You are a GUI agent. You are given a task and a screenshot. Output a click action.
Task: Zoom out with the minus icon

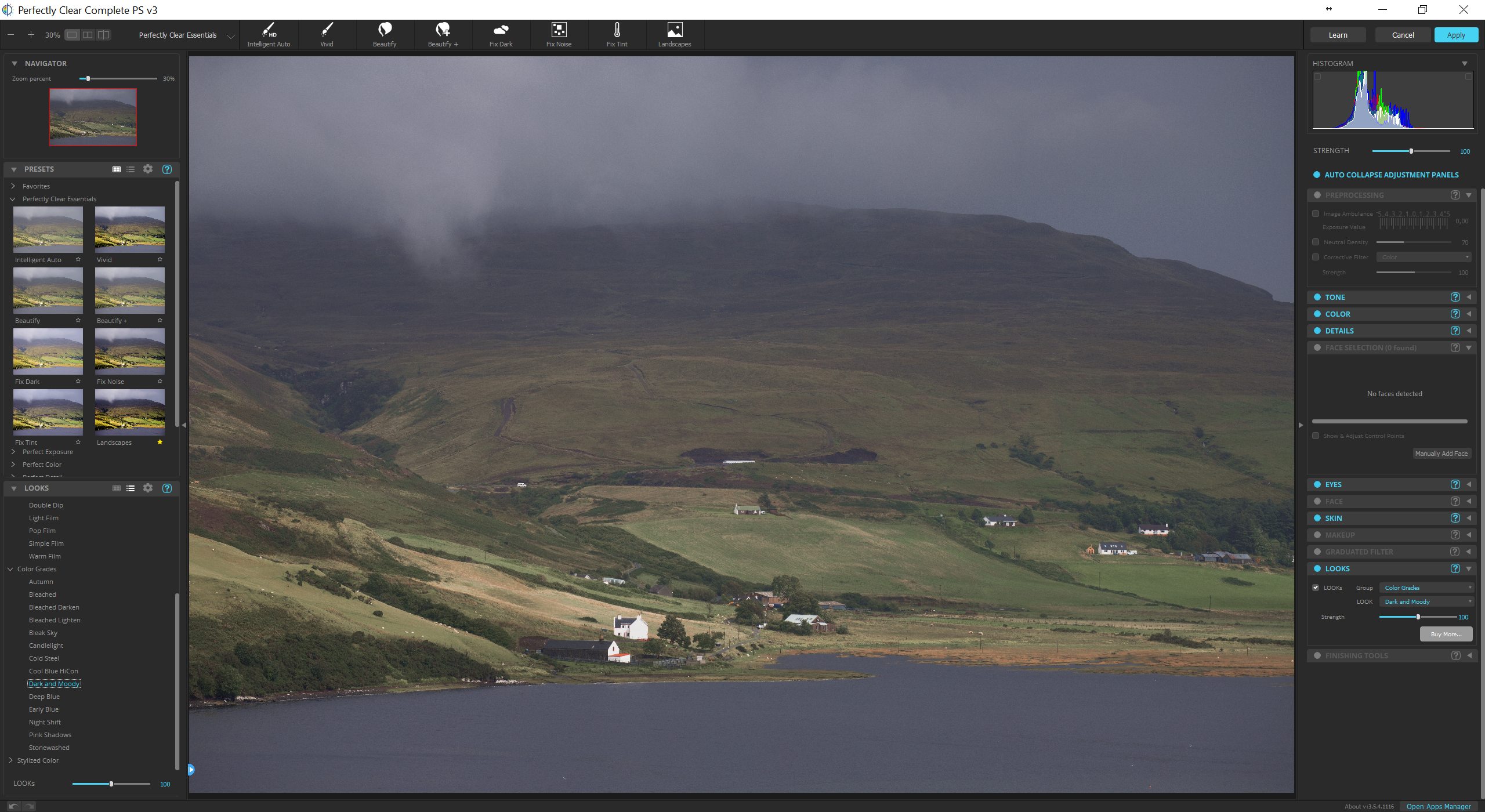pos(11,35)
